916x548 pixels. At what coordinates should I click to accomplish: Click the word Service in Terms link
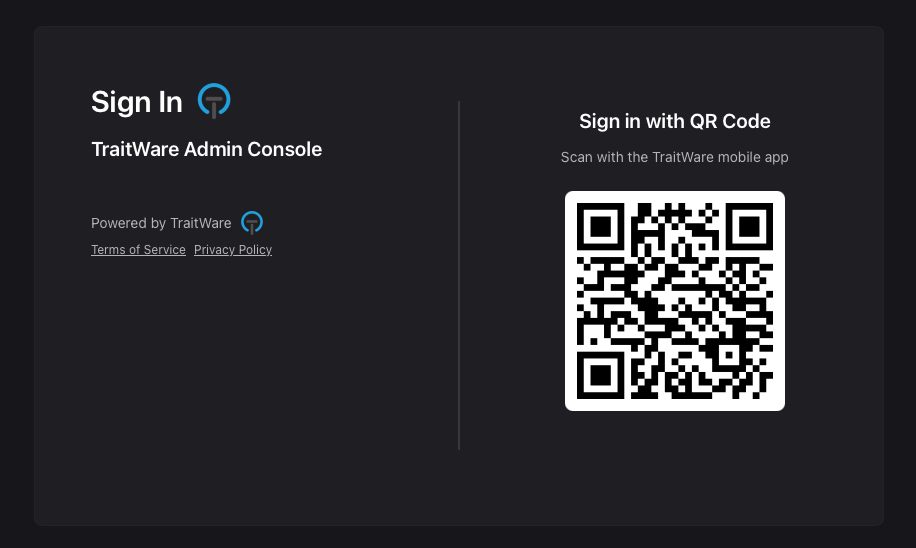point(164,249)
